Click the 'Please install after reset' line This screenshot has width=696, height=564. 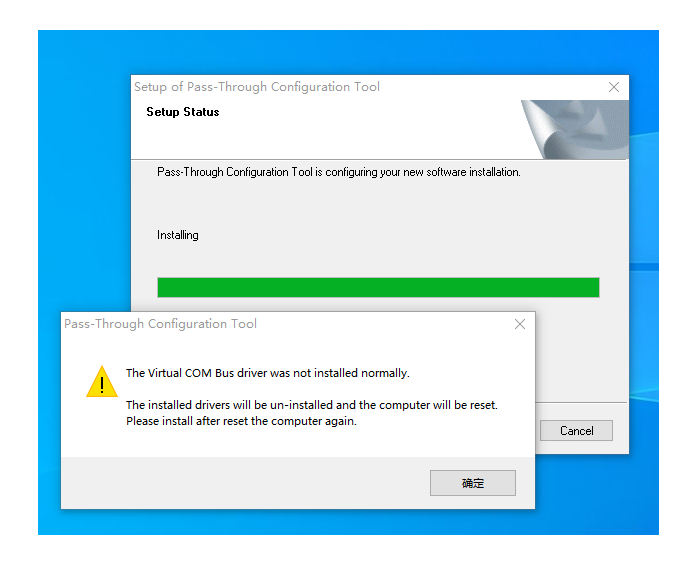tap(241, 421)
